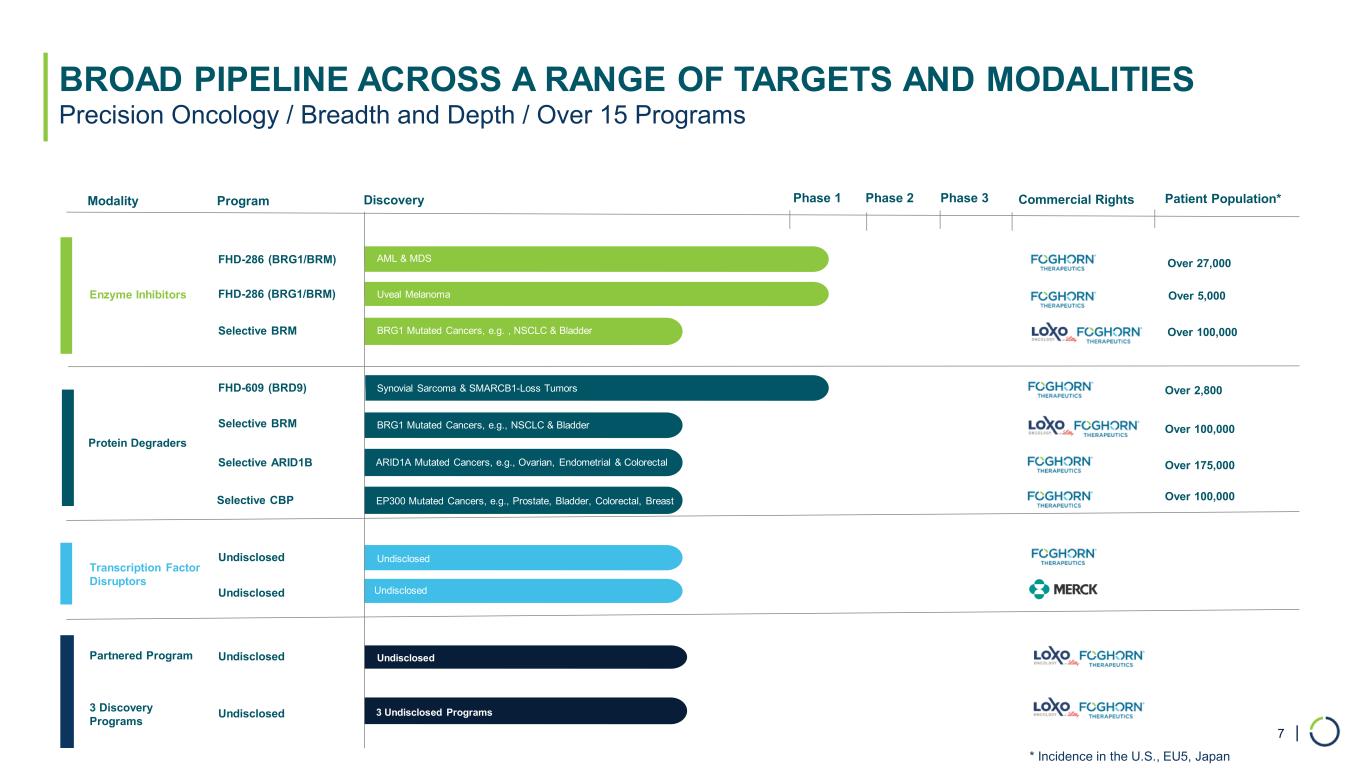Image resolution: width=1365 pixels, height=768 pixels.
Task: Select the ARID1A Mutated Cancers bar
Action: tap(522, 462)
